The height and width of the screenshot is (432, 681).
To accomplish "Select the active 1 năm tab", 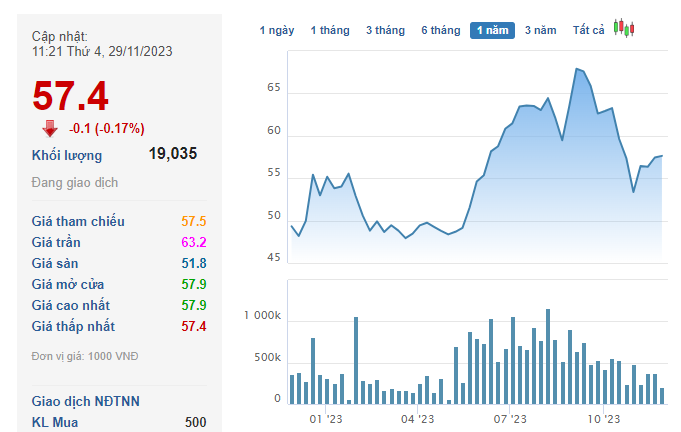I will (x=492, y=31).
